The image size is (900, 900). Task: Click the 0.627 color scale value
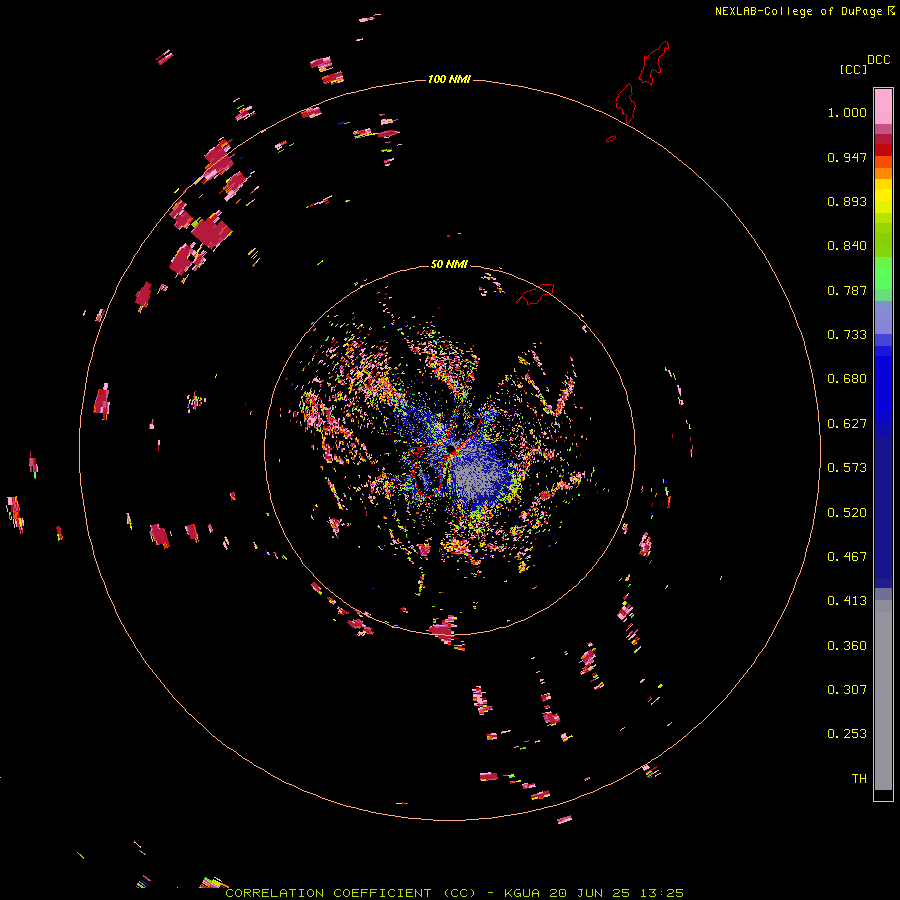click(x=847, y=424)
